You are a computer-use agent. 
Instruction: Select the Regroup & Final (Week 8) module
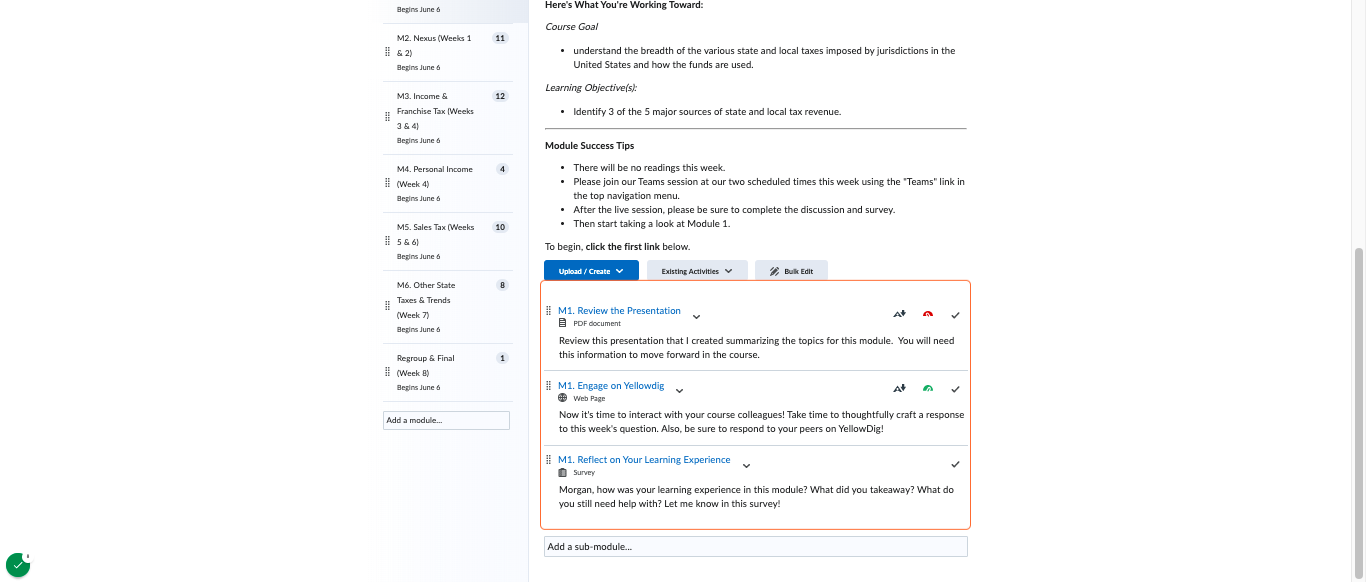(x=448, y=372)
